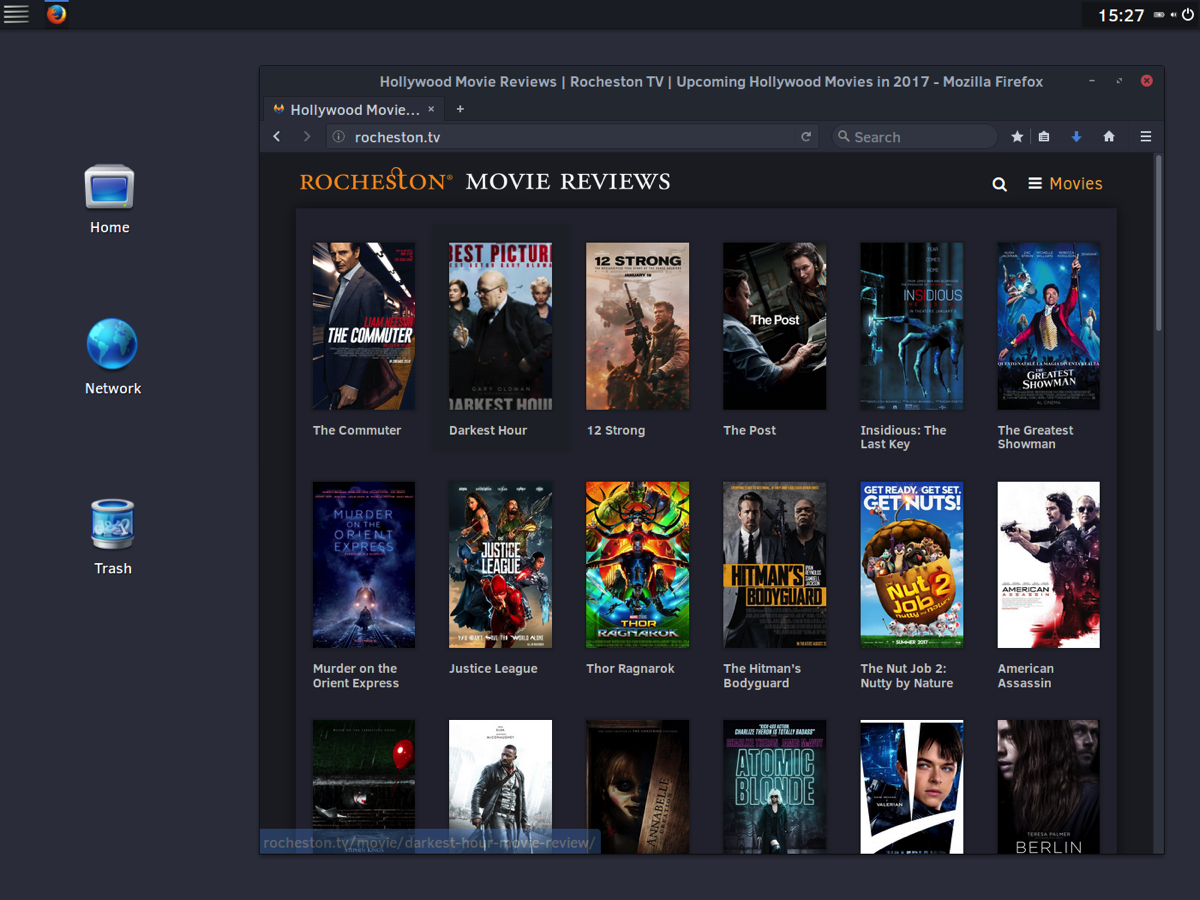Click the Annabelle movie poster
The image size is (1200, 900).
tap(637, 787)
